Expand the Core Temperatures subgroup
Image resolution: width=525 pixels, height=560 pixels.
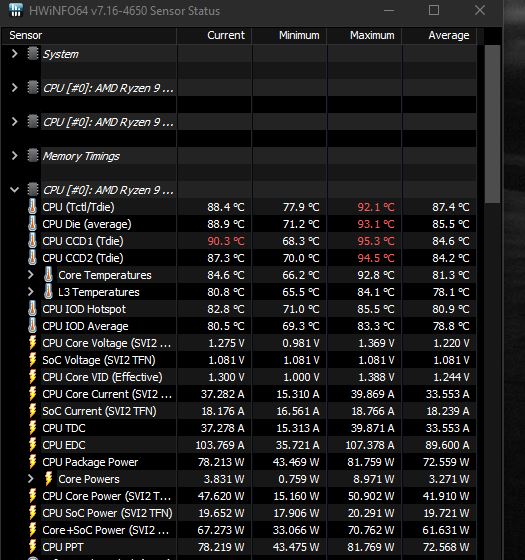pyautogui.click(x=31, y=275)
